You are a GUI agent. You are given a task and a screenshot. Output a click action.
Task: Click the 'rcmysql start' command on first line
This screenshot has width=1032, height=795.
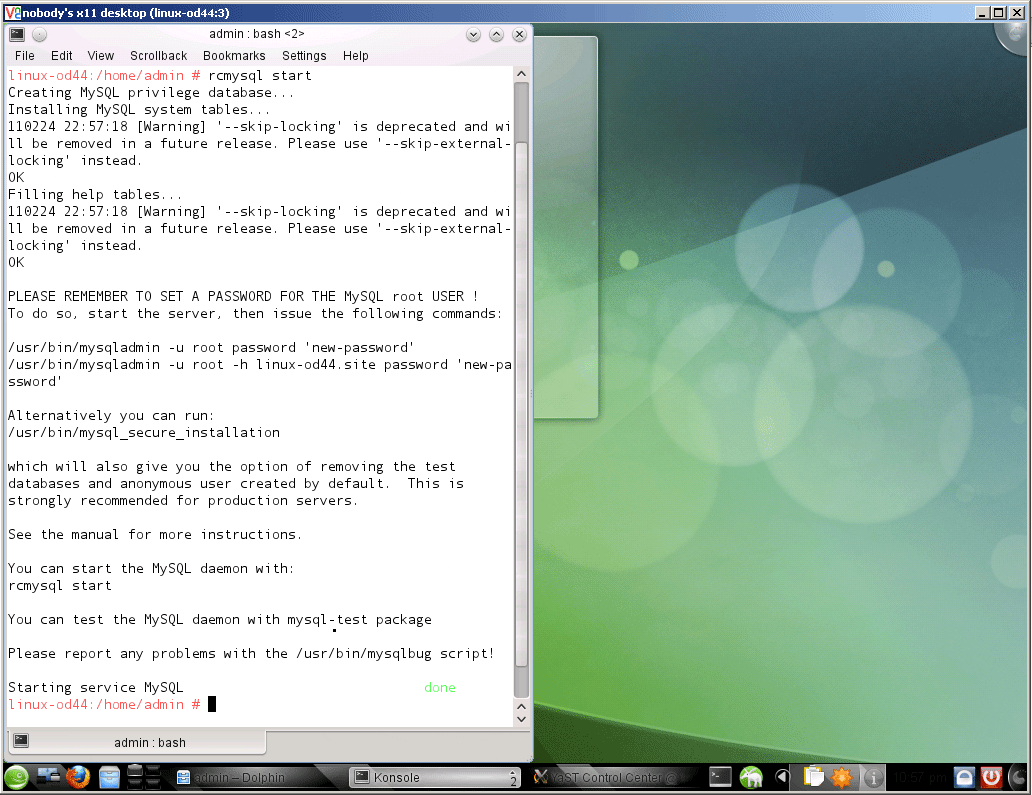pos(260,76)
